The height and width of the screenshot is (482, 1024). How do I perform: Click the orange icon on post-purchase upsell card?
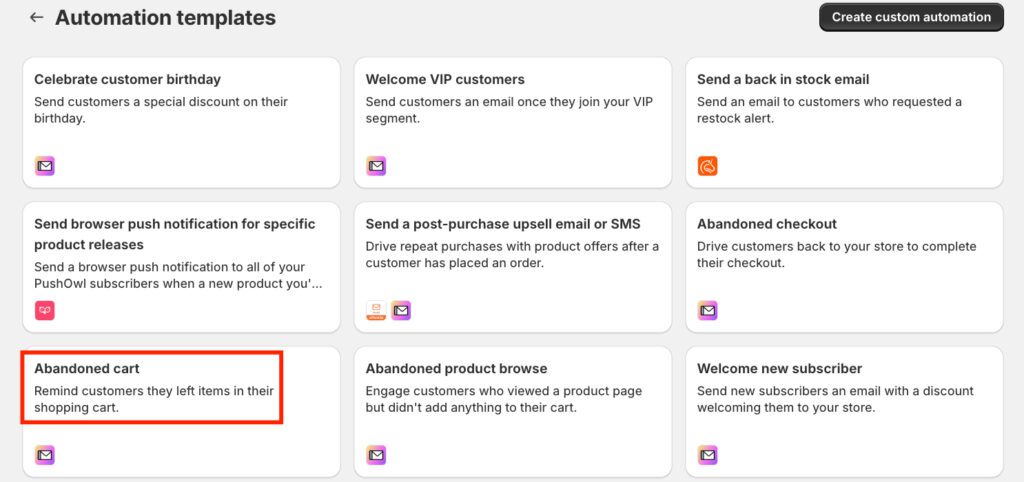click(x=376, y=311)
